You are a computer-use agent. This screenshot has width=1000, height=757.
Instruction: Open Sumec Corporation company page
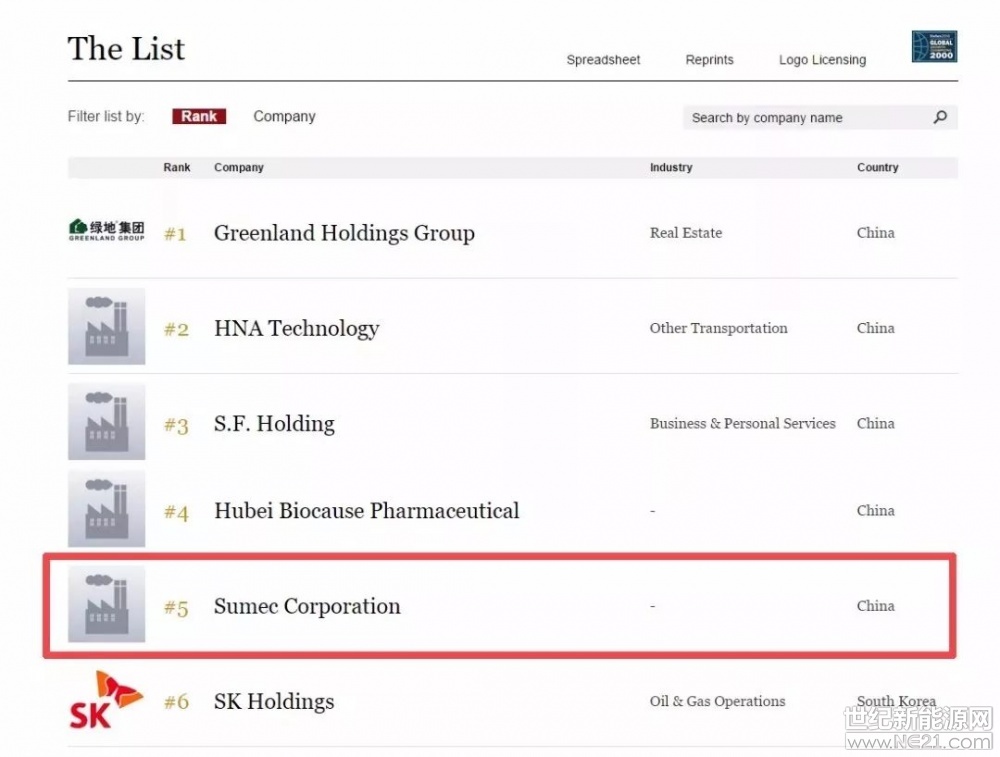(x=307, y=606)
